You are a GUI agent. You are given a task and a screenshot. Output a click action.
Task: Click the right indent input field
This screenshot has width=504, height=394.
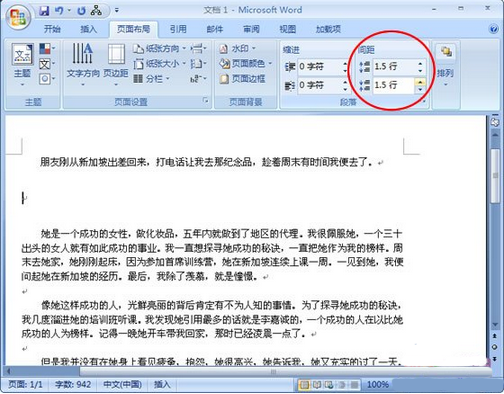(320, 85)
